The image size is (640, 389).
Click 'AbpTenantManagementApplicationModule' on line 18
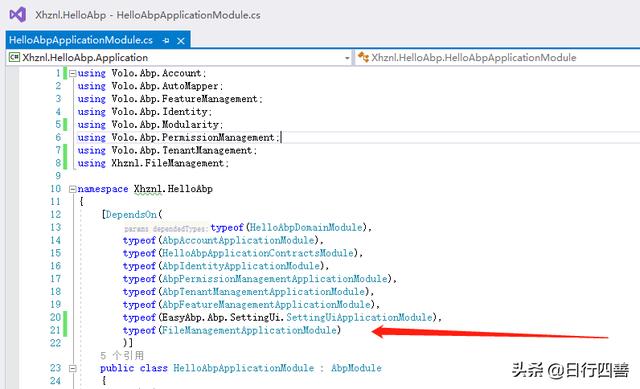[263, 292]
